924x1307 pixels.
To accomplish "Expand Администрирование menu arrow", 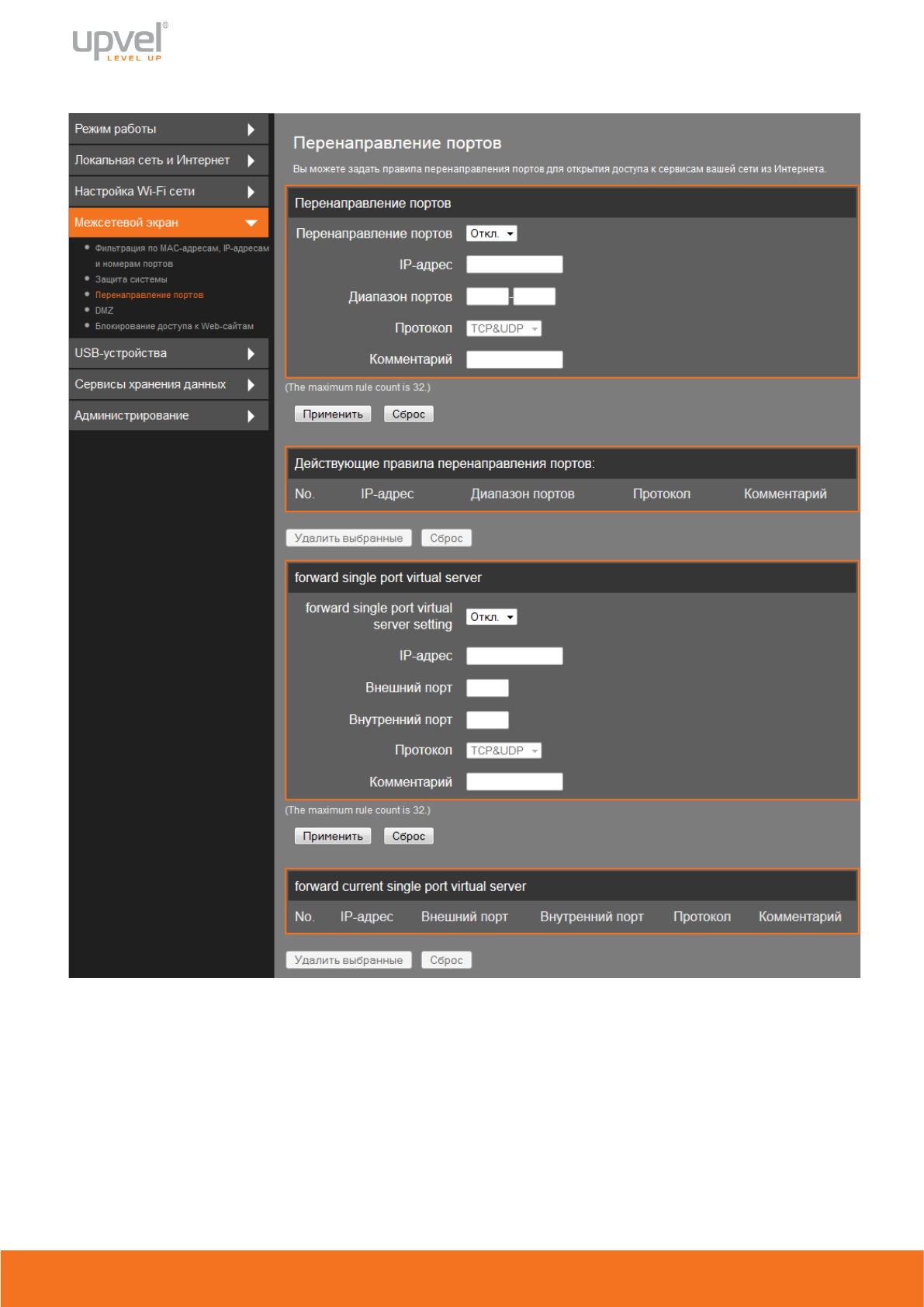I will 251,416.
